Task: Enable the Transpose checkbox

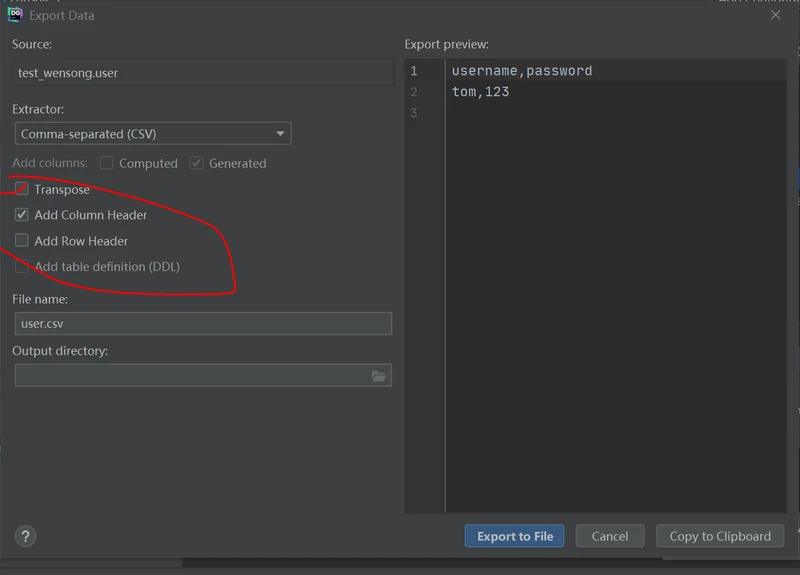Action: (x=21, y=189)
